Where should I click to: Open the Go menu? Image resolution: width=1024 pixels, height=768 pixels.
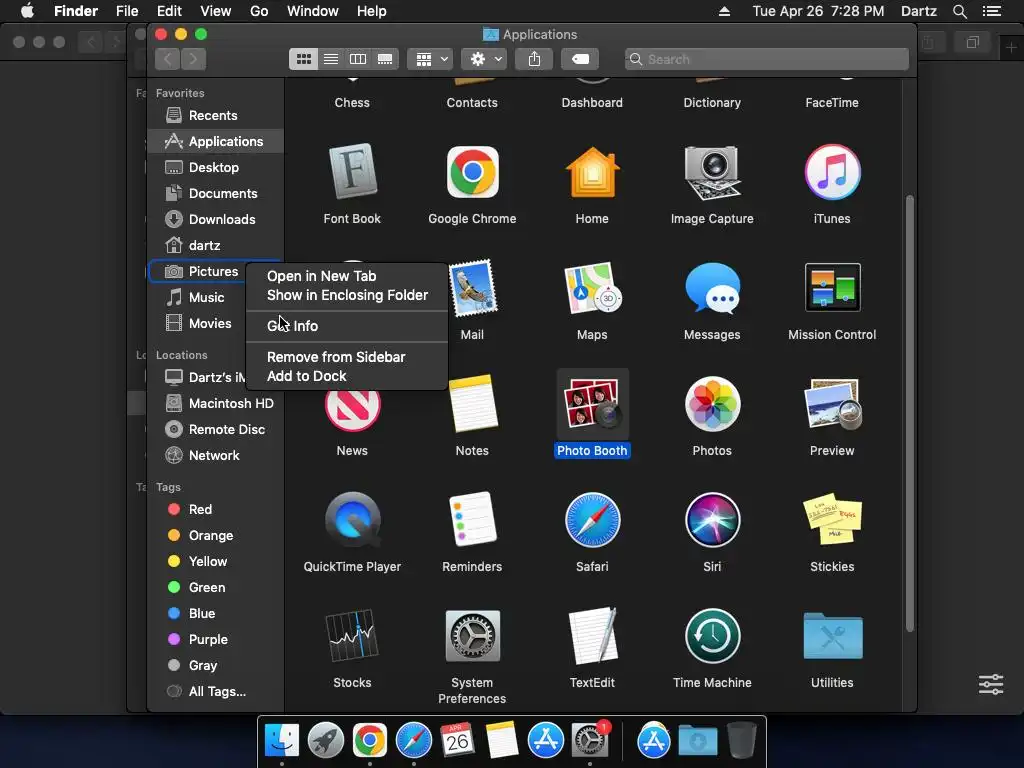pyautogui.click(x=259, y=11)
